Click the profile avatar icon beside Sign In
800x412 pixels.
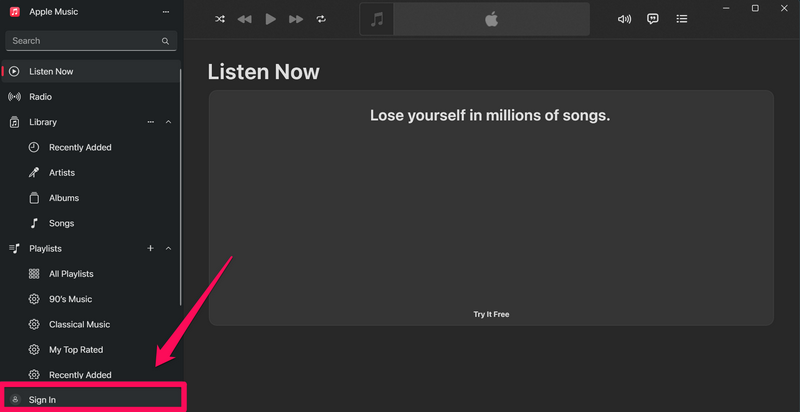(x=15, y=400)
